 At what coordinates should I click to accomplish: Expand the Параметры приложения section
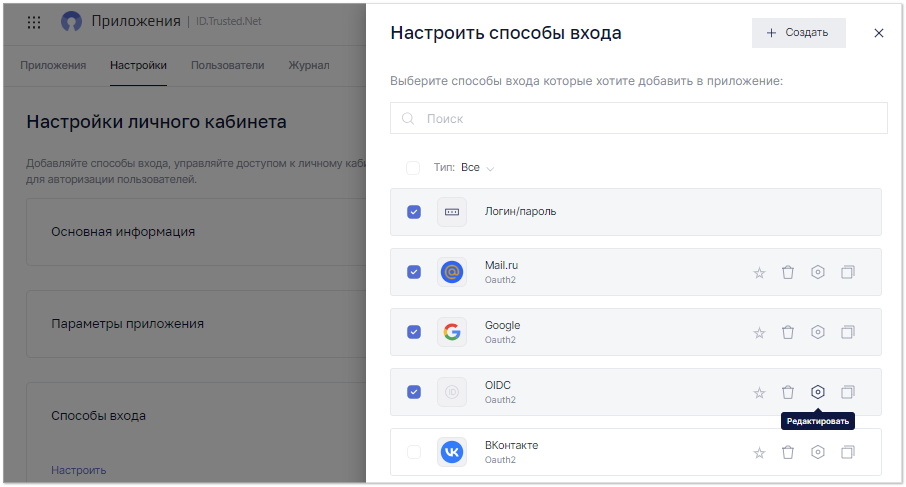[196, 324]
